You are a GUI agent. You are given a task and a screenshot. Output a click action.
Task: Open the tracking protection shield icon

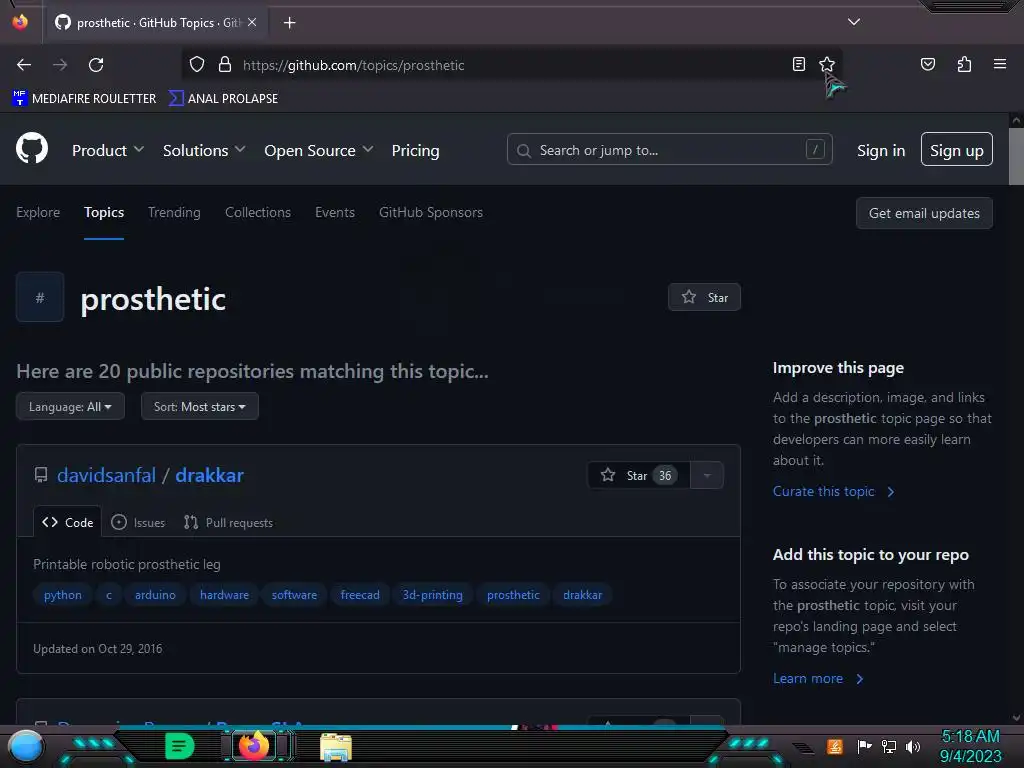click(x=197, y=65)
